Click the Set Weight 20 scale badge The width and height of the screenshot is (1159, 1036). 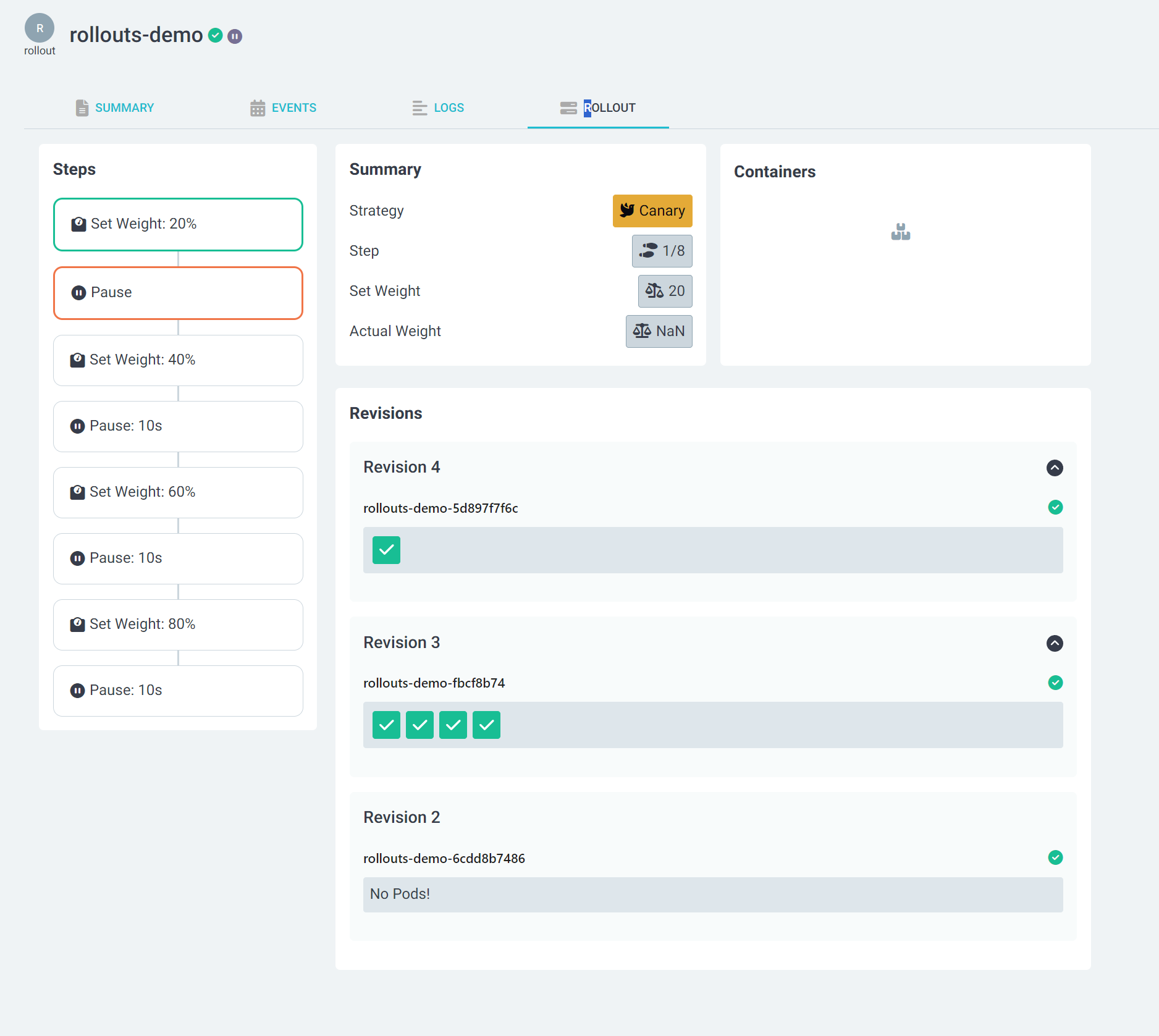pos(664,291)
